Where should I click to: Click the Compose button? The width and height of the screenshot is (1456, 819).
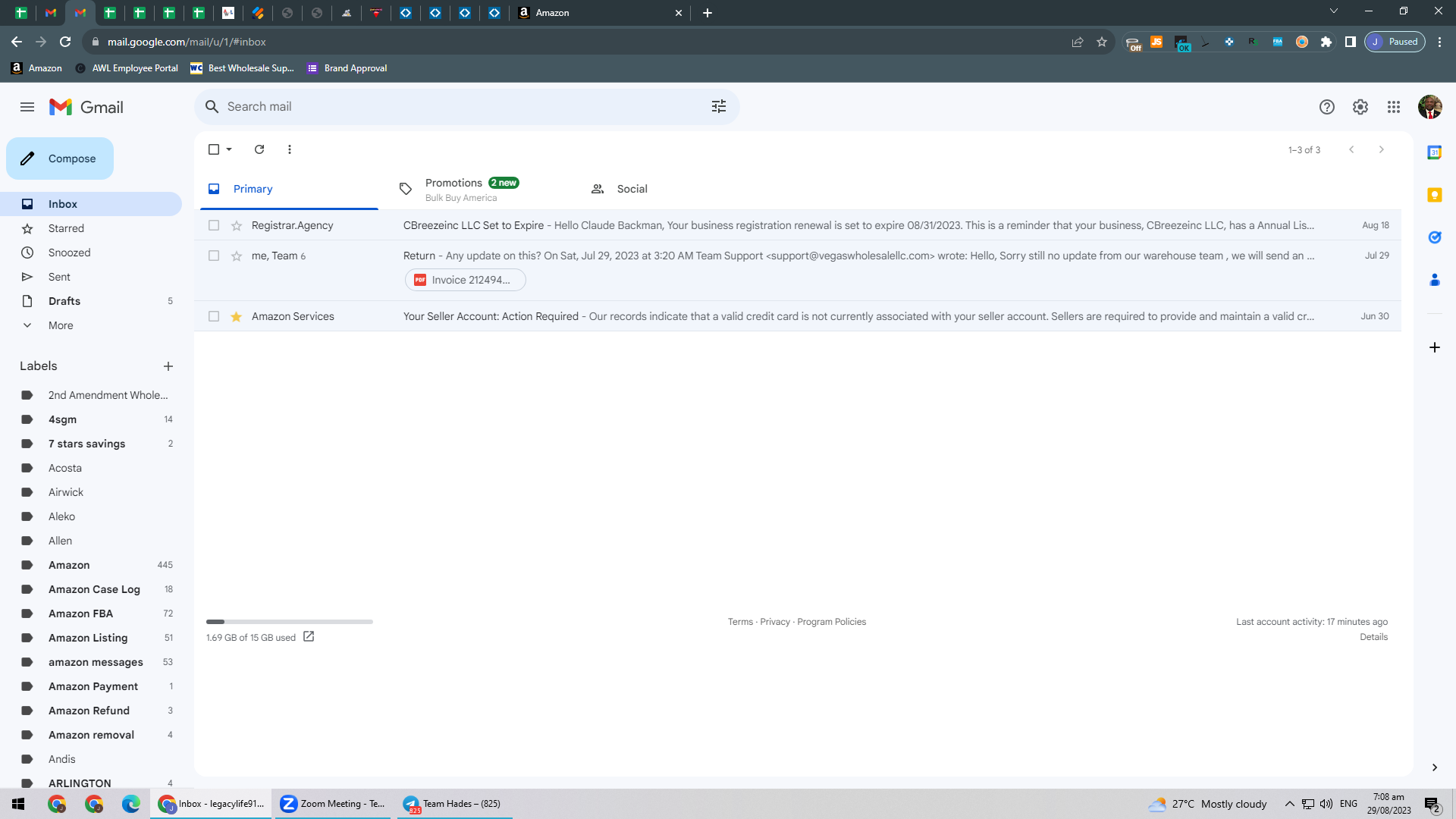coord(60,158)
